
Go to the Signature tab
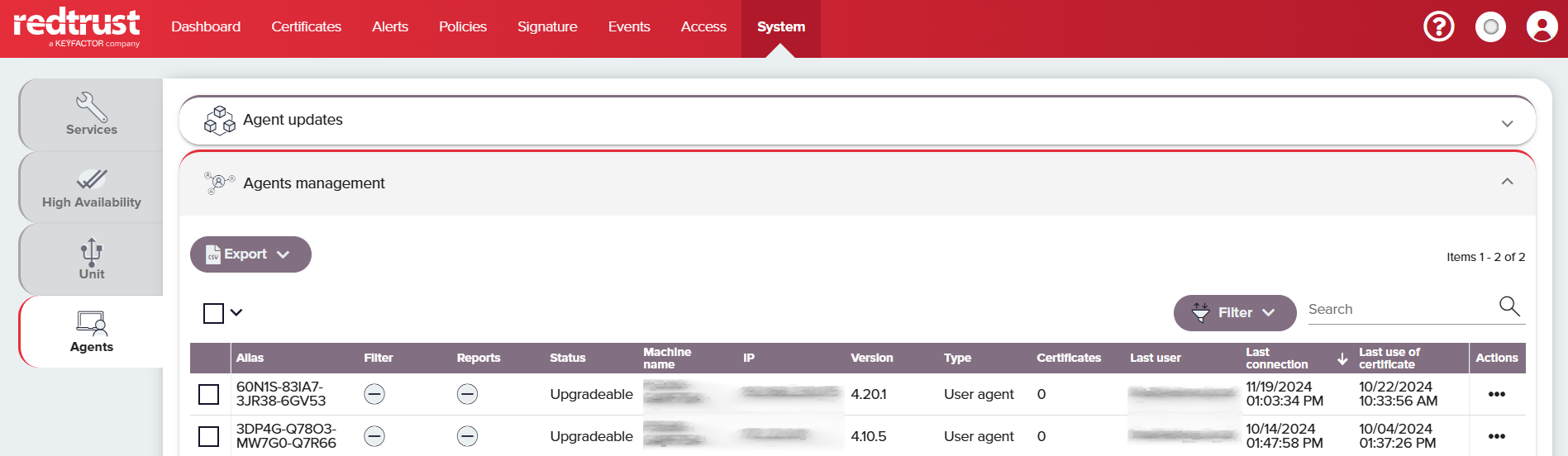547,26
